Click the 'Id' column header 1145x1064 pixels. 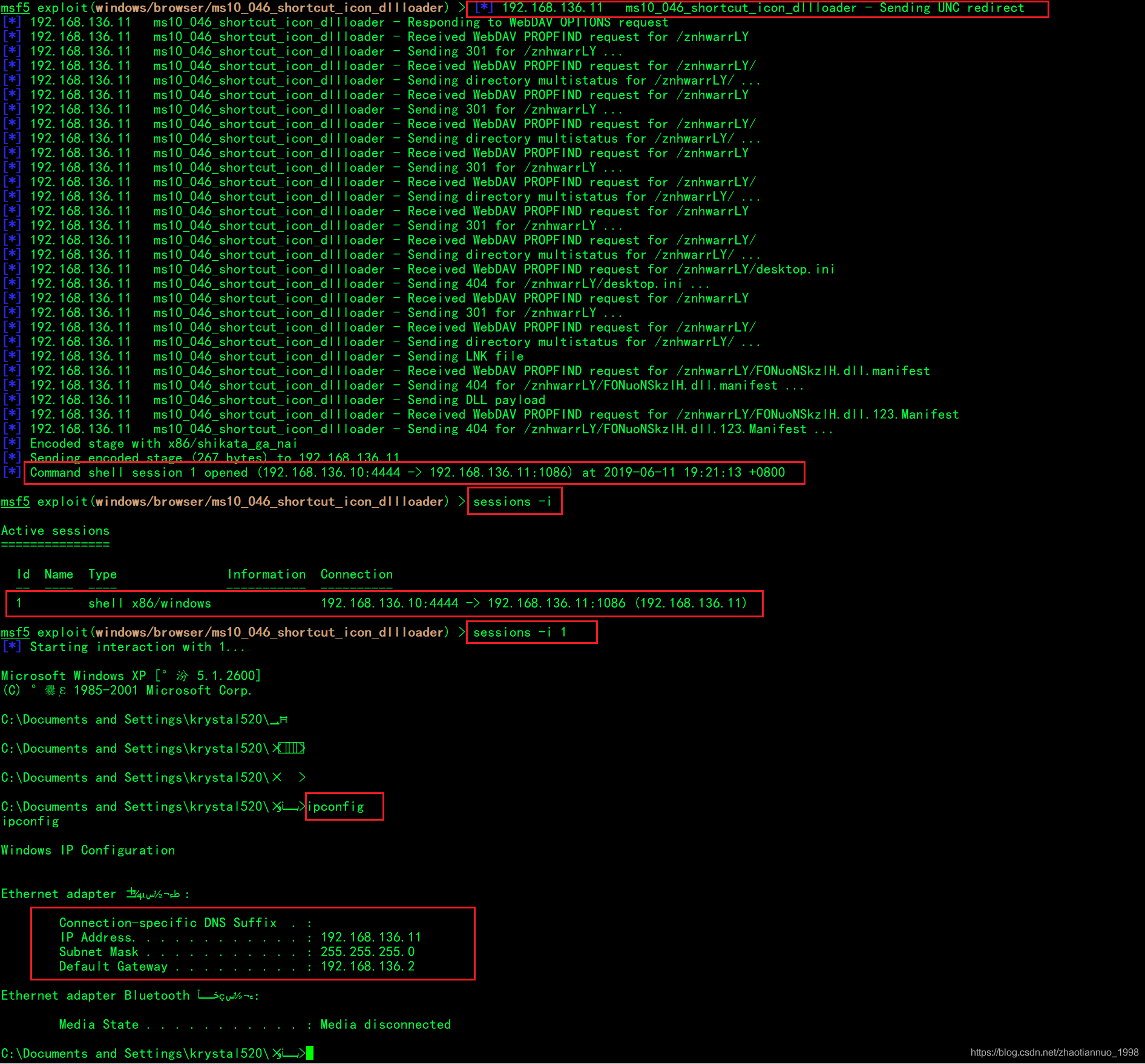coord(23,574)
